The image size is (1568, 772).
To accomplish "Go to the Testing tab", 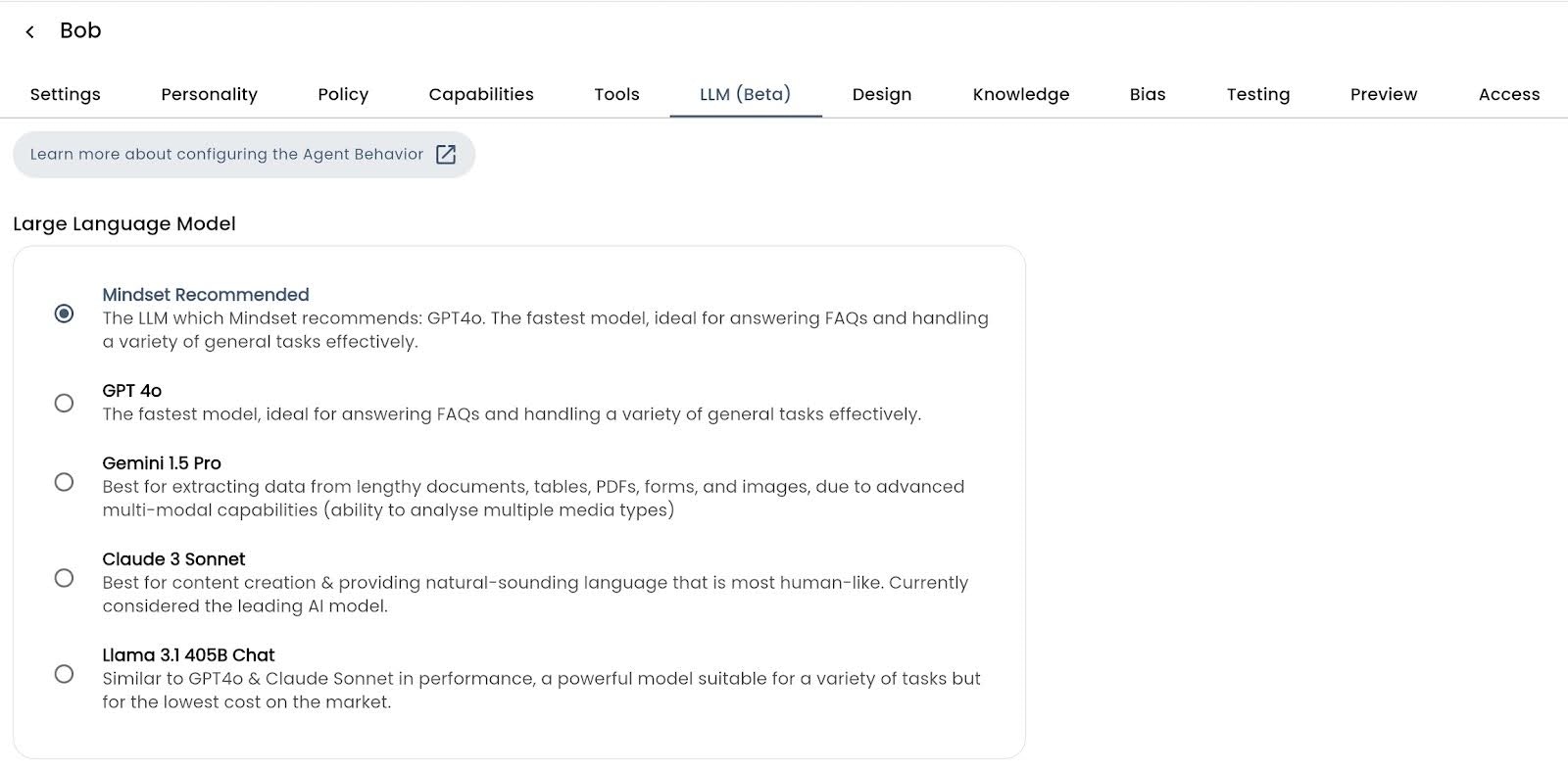I will point(1258,94).
